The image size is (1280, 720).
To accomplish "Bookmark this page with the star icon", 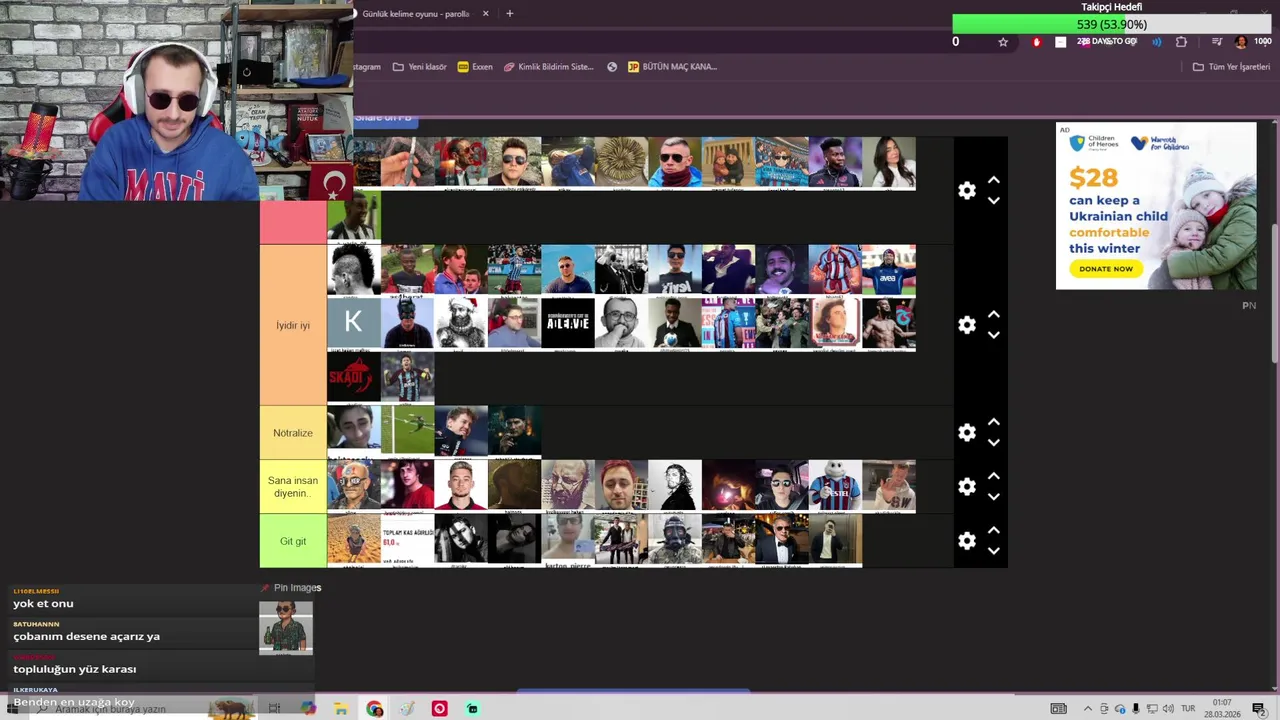I will (1003, 42).
